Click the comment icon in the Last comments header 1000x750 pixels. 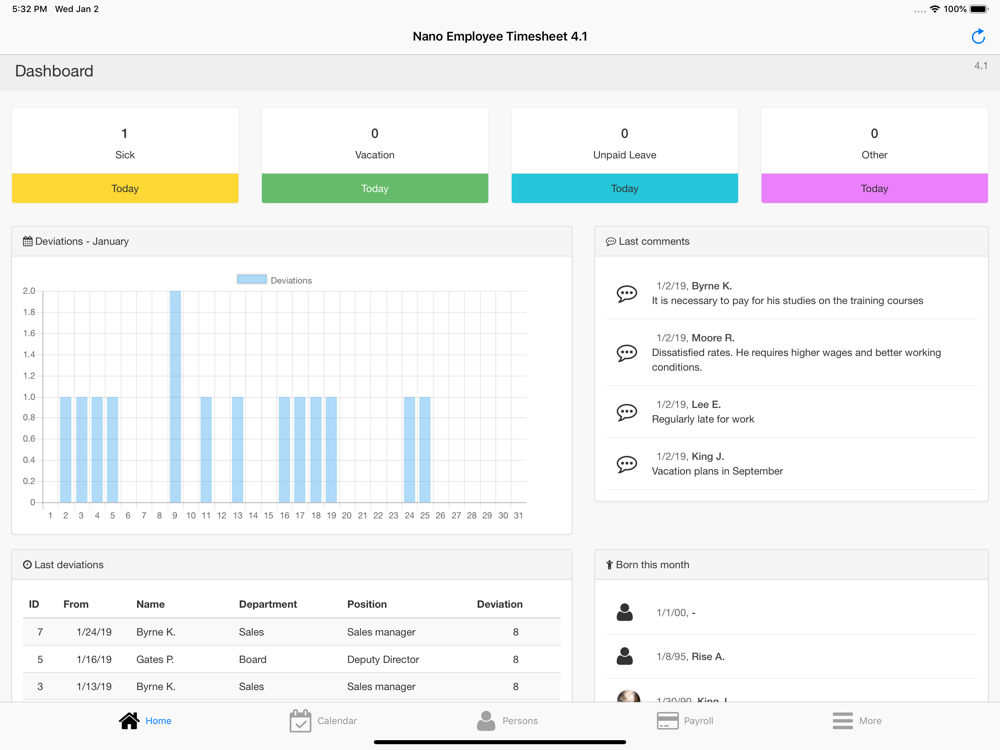pos(610,241)
